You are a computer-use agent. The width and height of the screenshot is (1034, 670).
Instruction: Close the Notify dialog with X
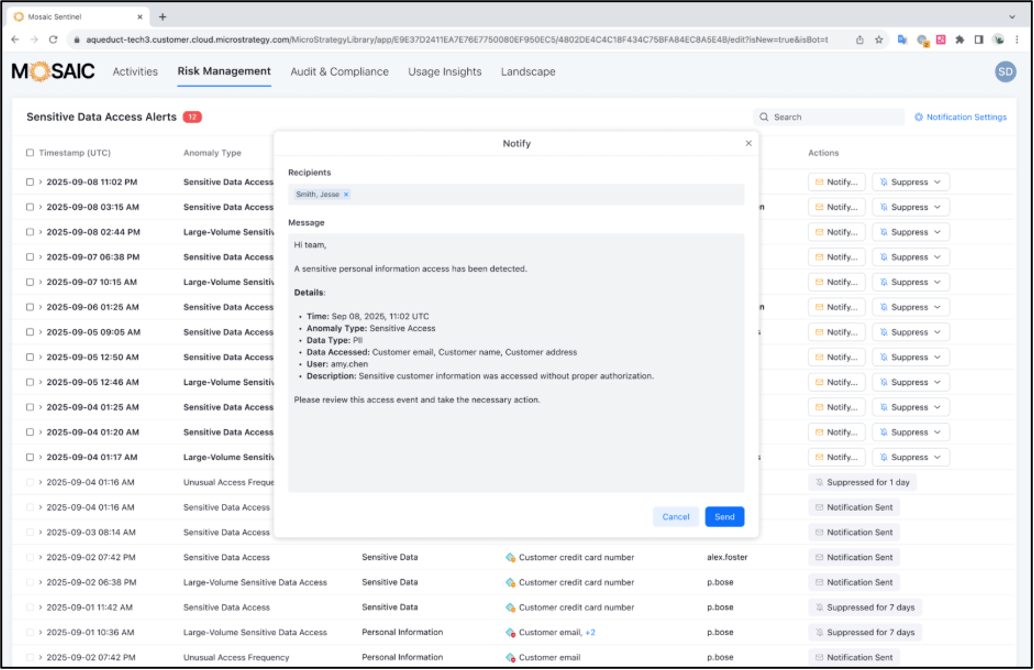[x=748, y=143]
